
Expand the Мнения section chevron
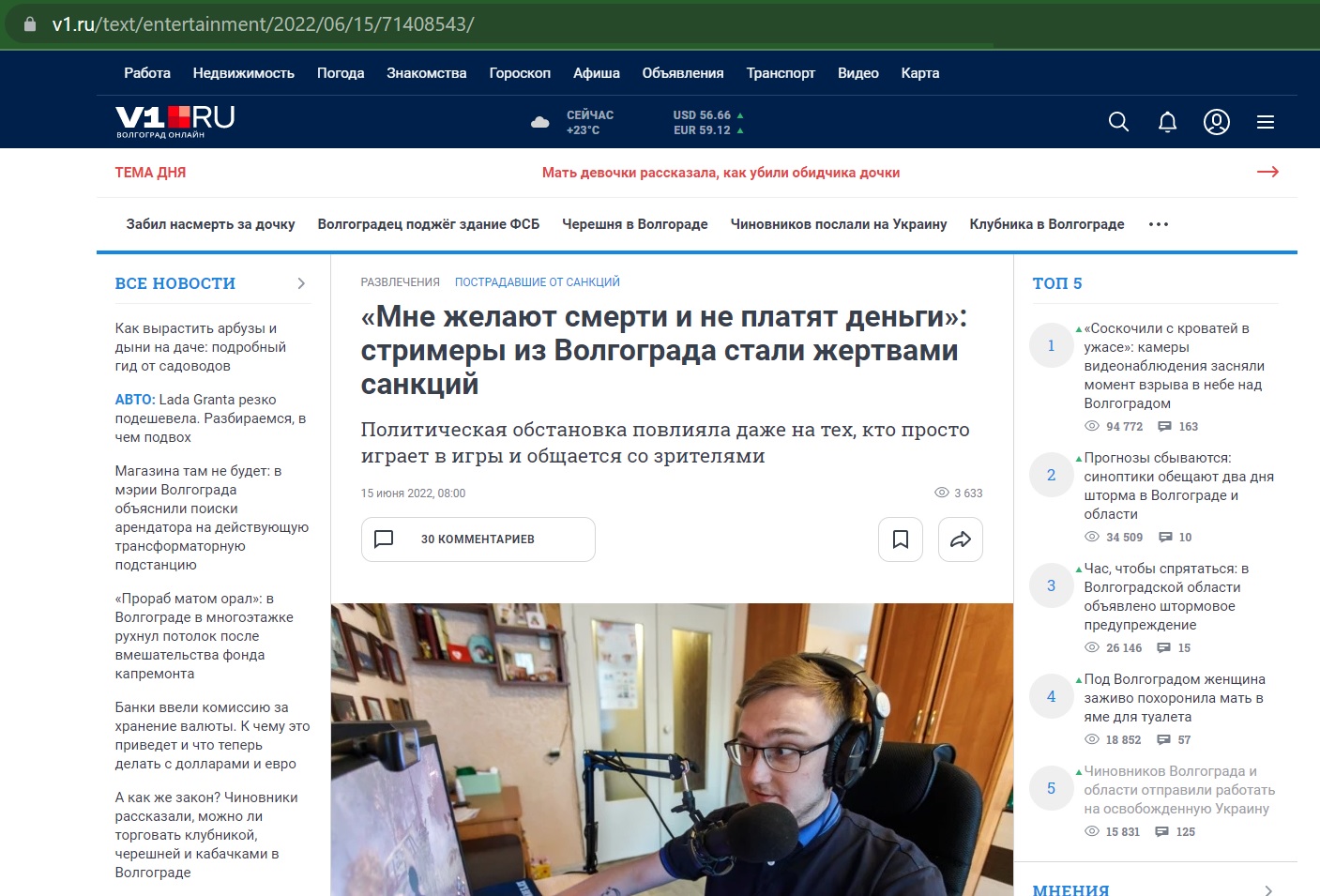coord(1268,889)
